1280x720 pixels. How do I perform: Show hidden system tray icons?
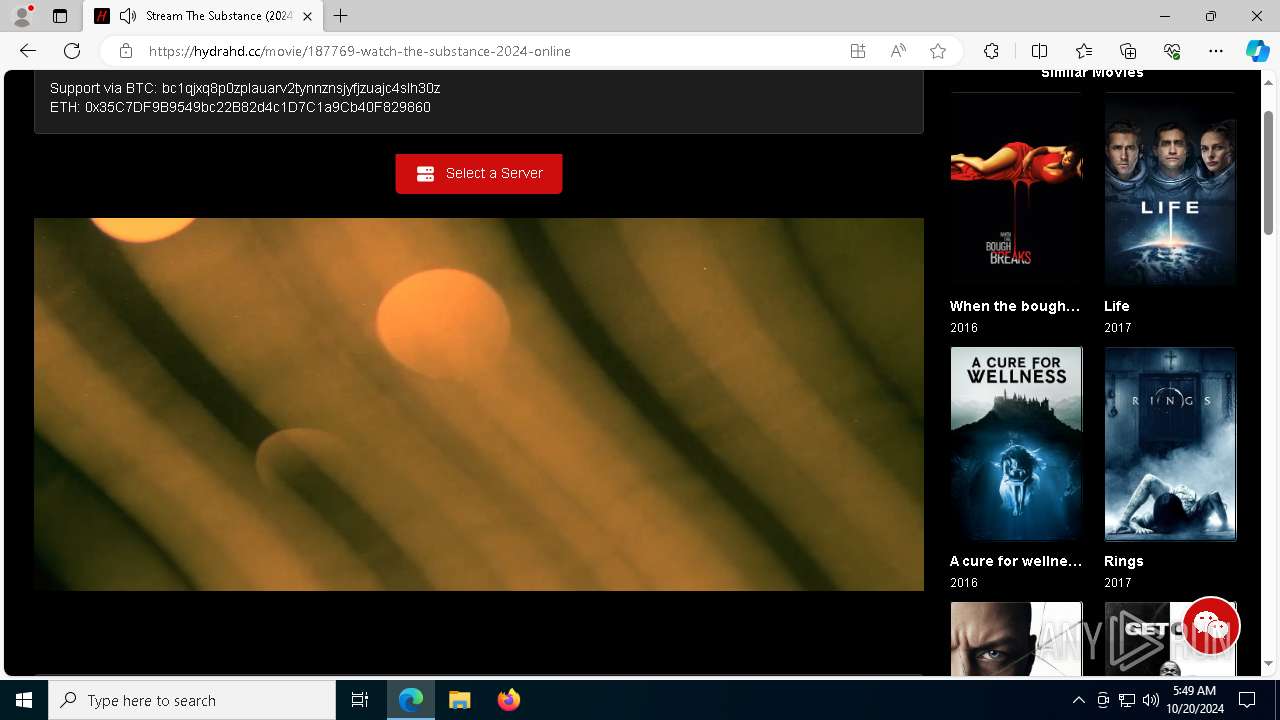point(1078,700)
